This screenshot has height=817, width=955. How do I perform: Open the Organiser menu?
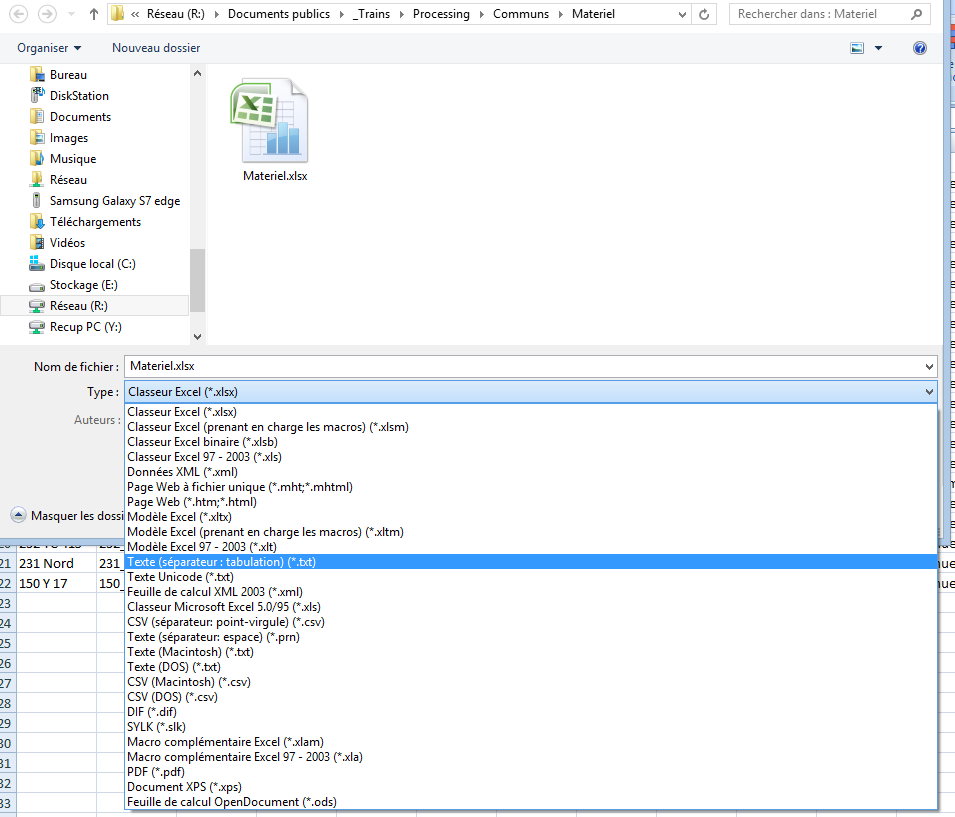49,48
